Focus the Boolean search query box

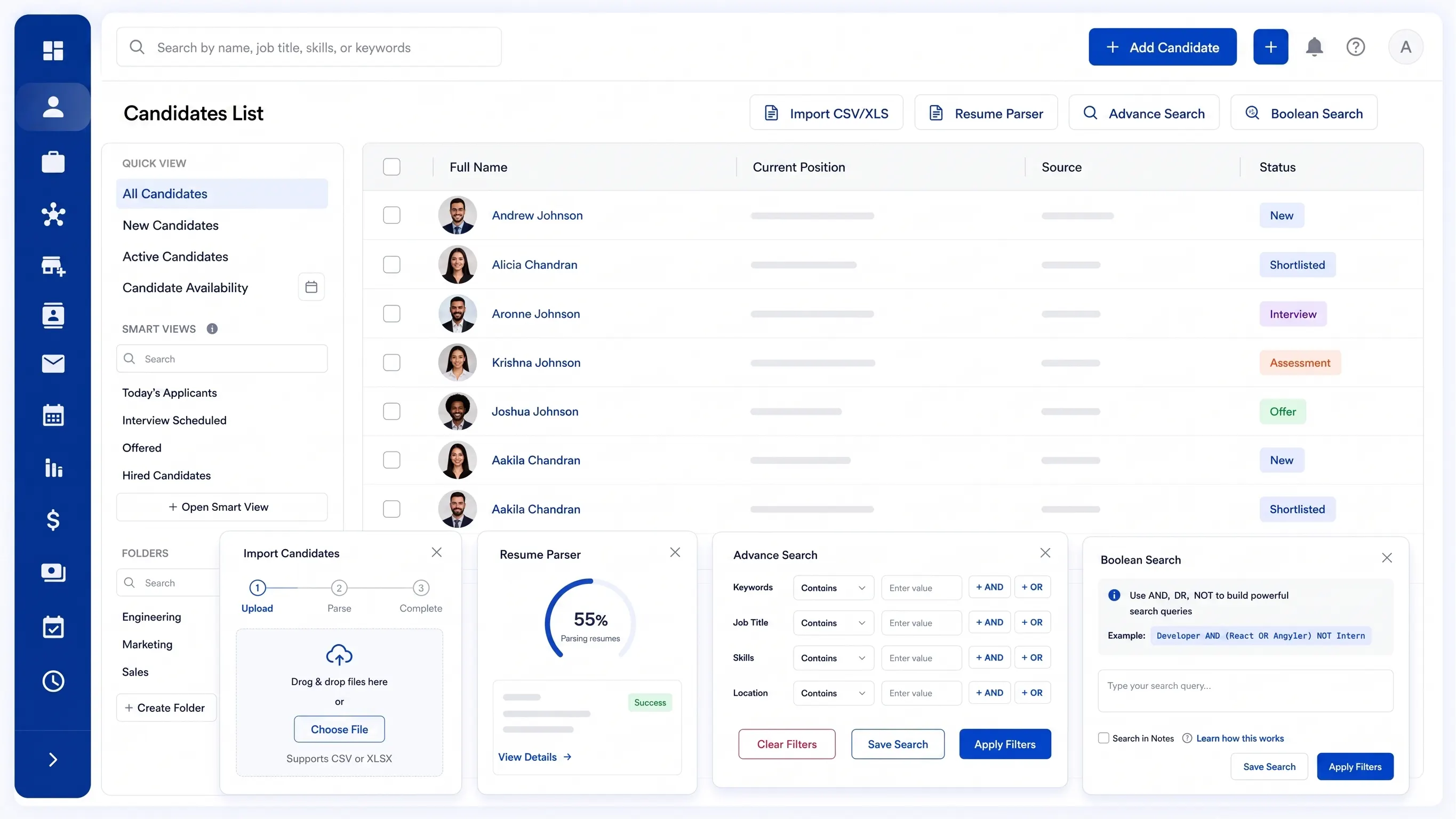[1245, 690]
